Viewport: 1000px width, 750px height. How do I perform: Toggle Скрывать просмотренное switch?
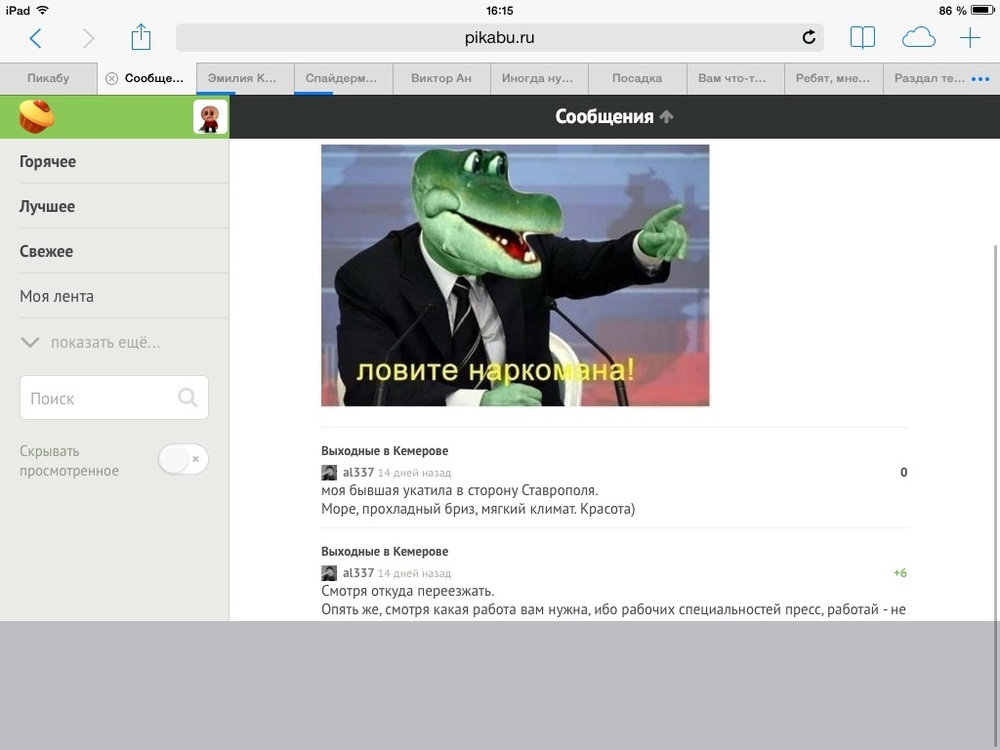pyautogui.click(x=183, y=460)
